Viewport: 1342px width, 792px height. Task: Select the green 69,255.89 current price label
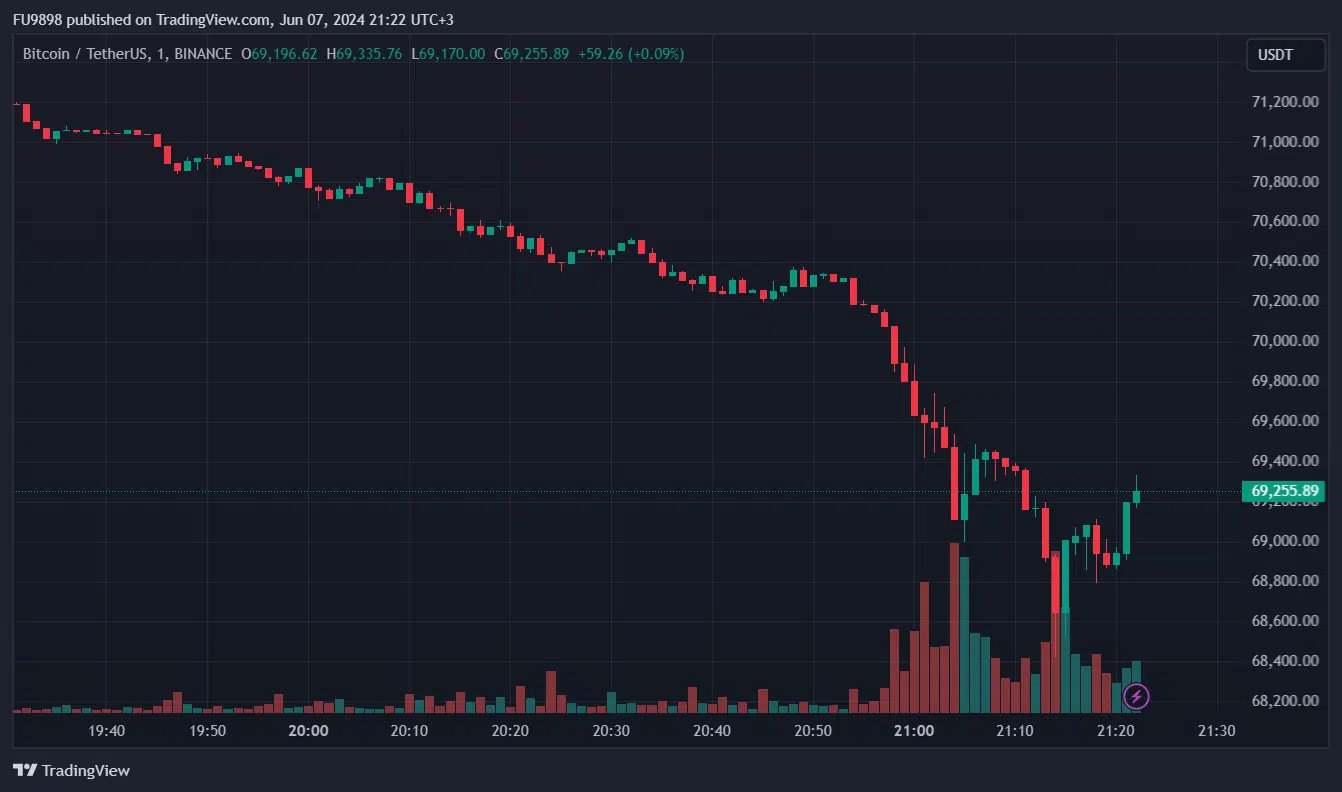point(1285,491)
